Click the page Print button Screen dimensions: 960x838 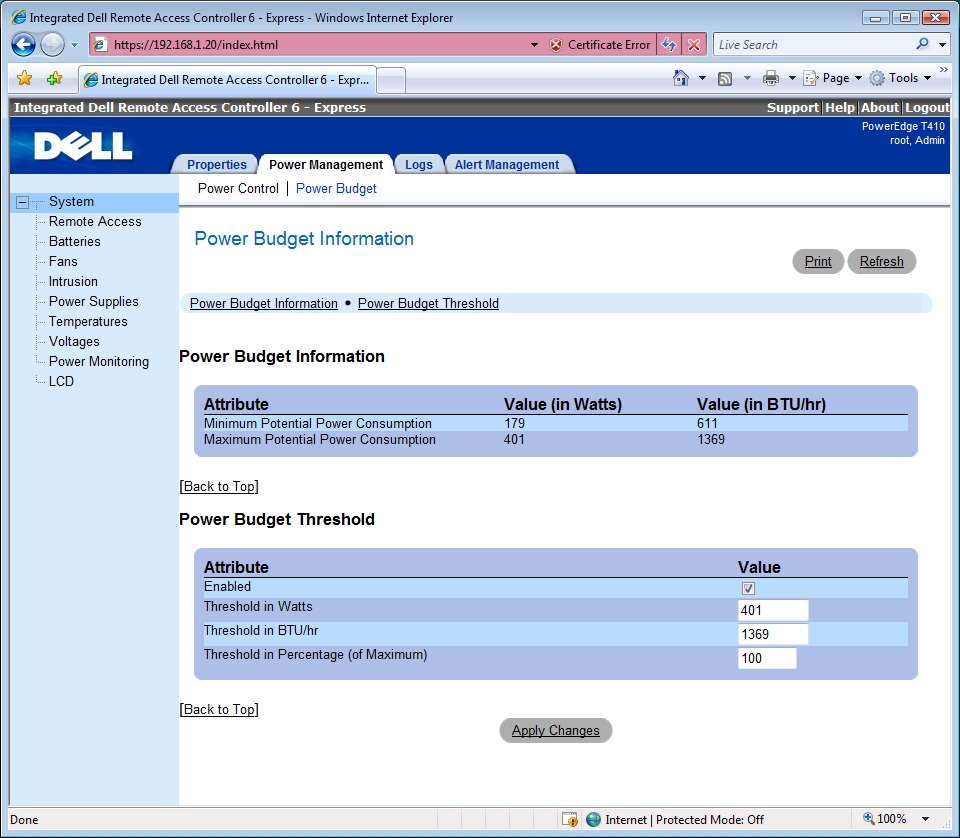(x=818, y=261)
